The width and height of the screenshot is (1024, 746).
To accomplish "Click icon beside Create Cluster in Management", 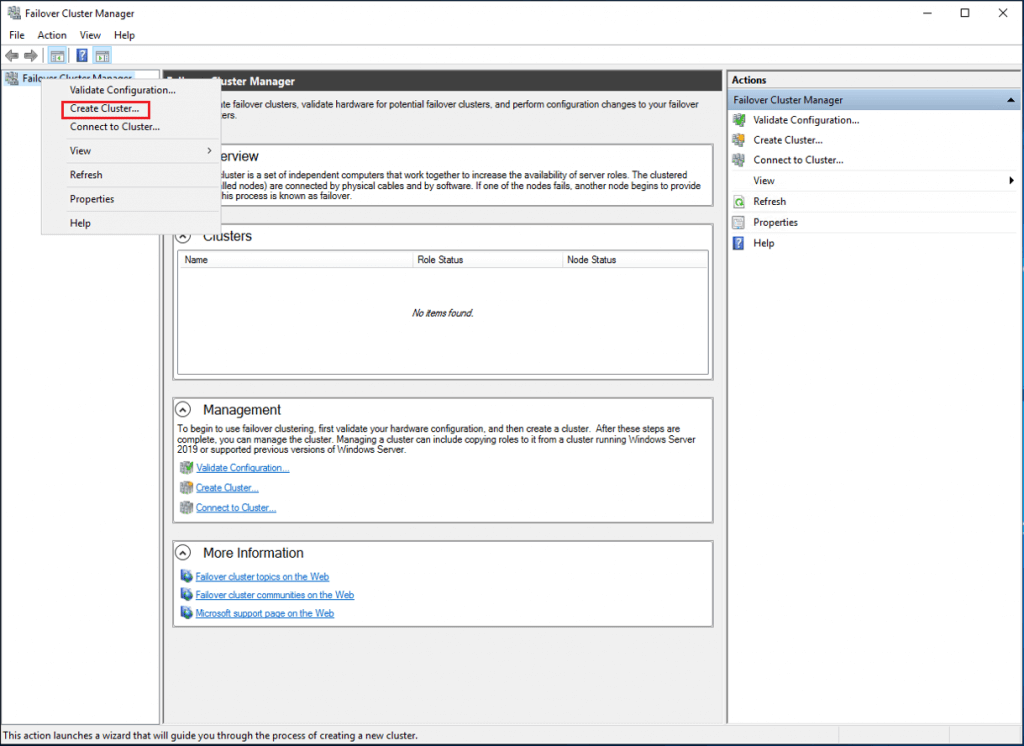I will [186, 487].
